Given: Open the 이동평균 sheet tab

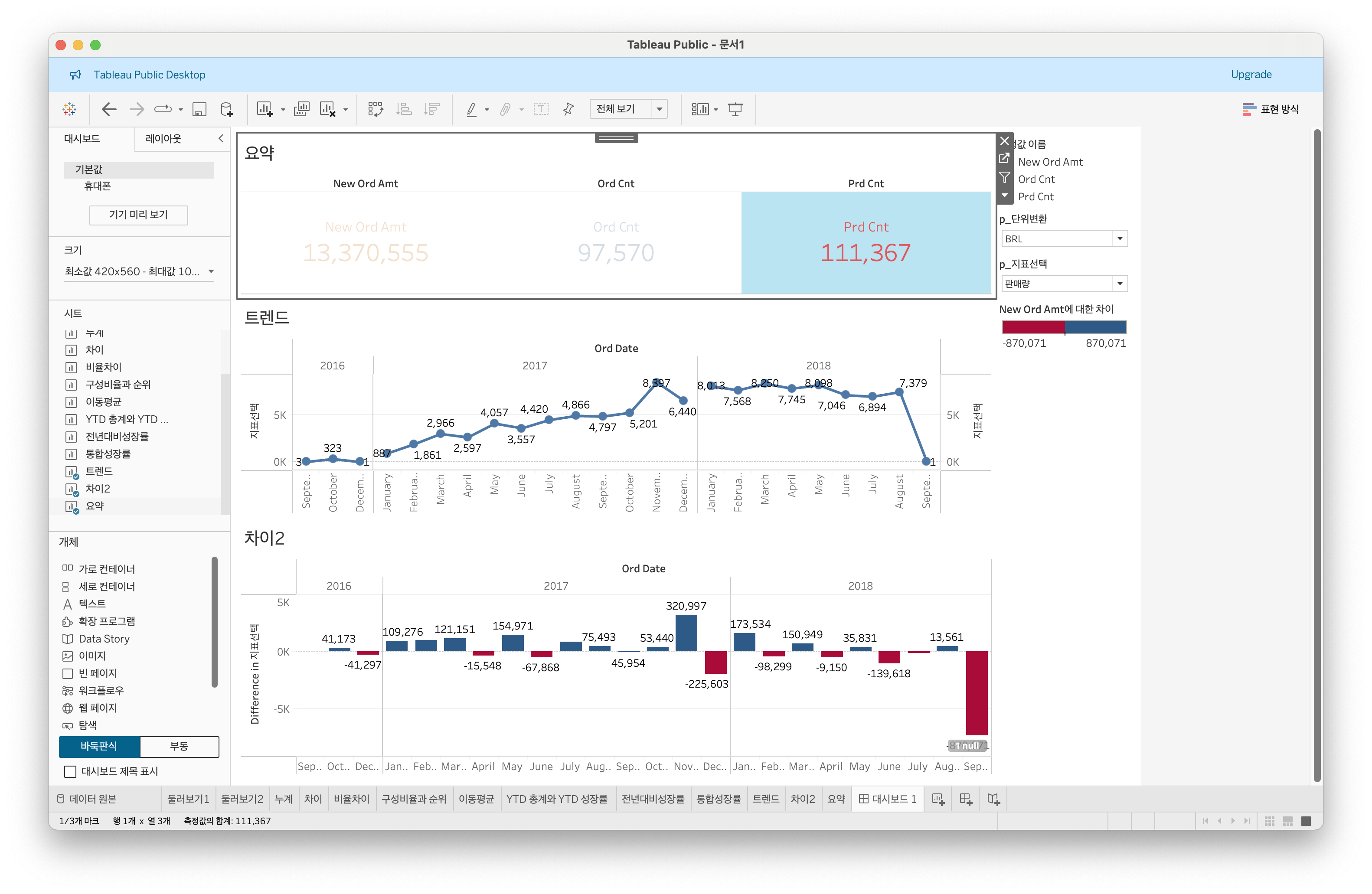Looking at the screenshot, I should pyautogui.click(x=476, y=799).
